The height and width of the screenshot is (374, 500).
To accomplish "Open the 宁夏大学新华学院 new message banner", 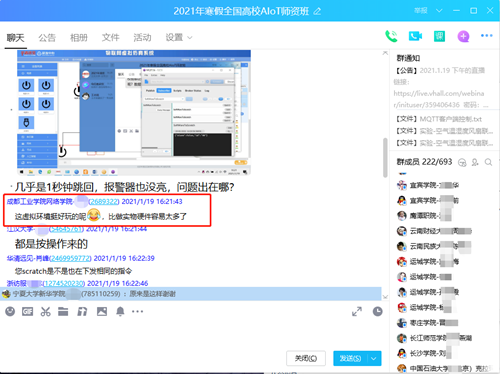I will pyautogui.click(x=191, y=294).
